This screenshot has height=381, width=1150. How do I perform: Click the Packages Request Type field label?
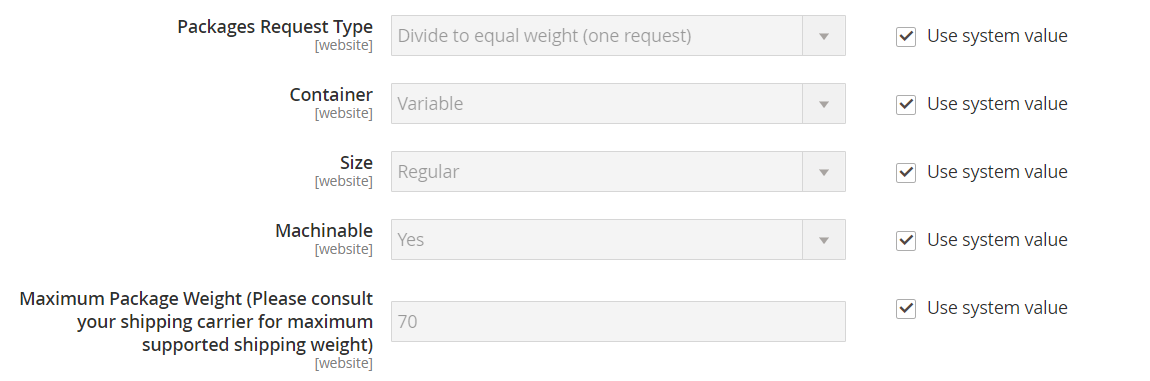pos(275,27)
